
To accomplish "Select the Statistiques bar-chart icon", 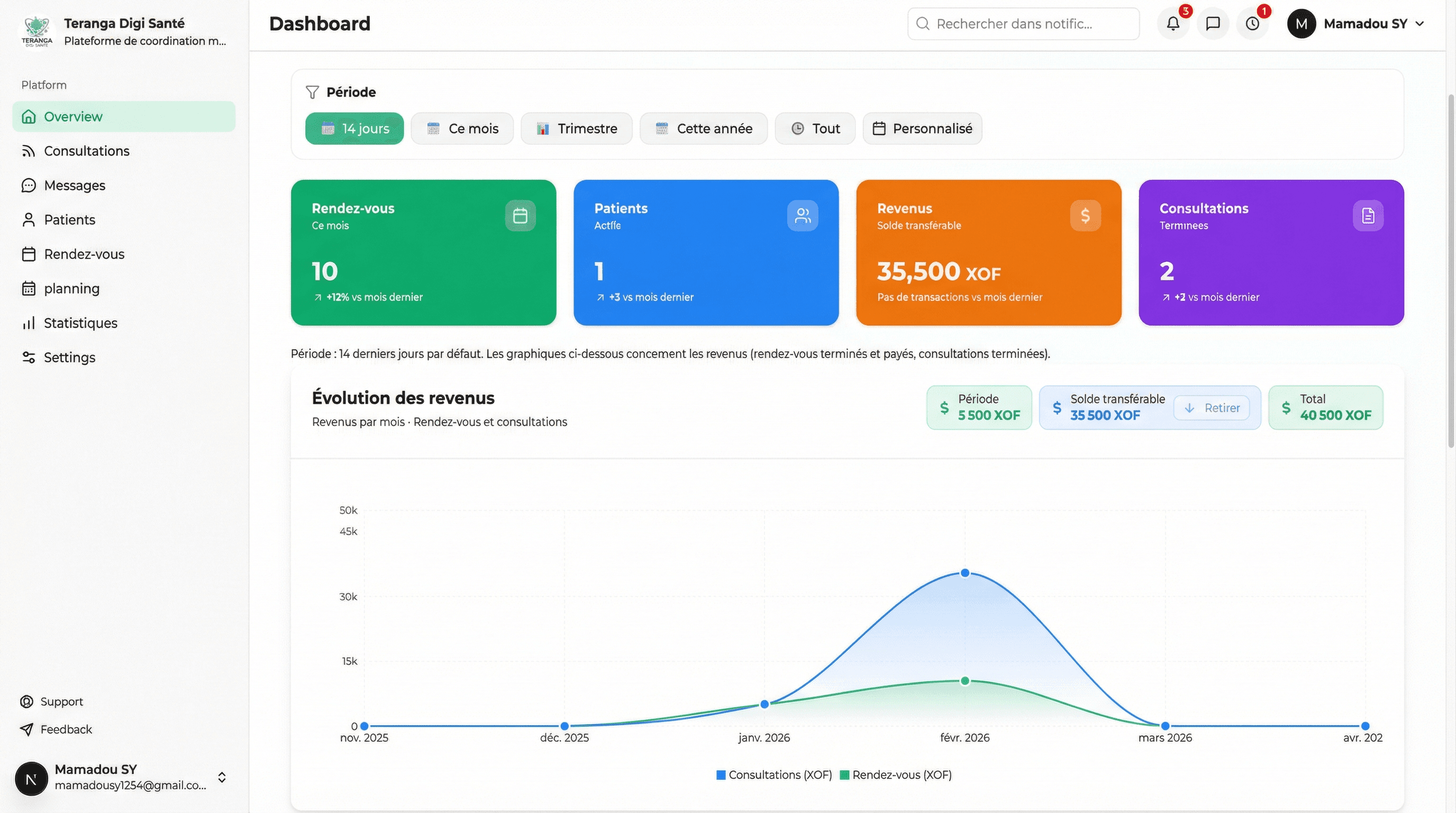I will tap(30, 323).
